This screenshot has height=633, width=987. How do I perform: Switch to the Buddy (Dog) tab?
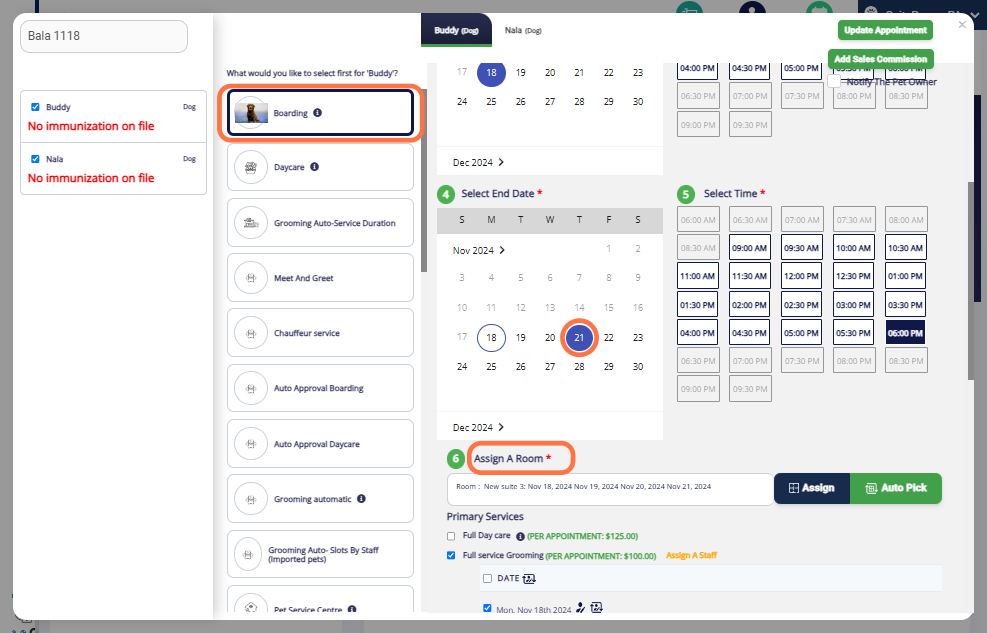[456, 30]
